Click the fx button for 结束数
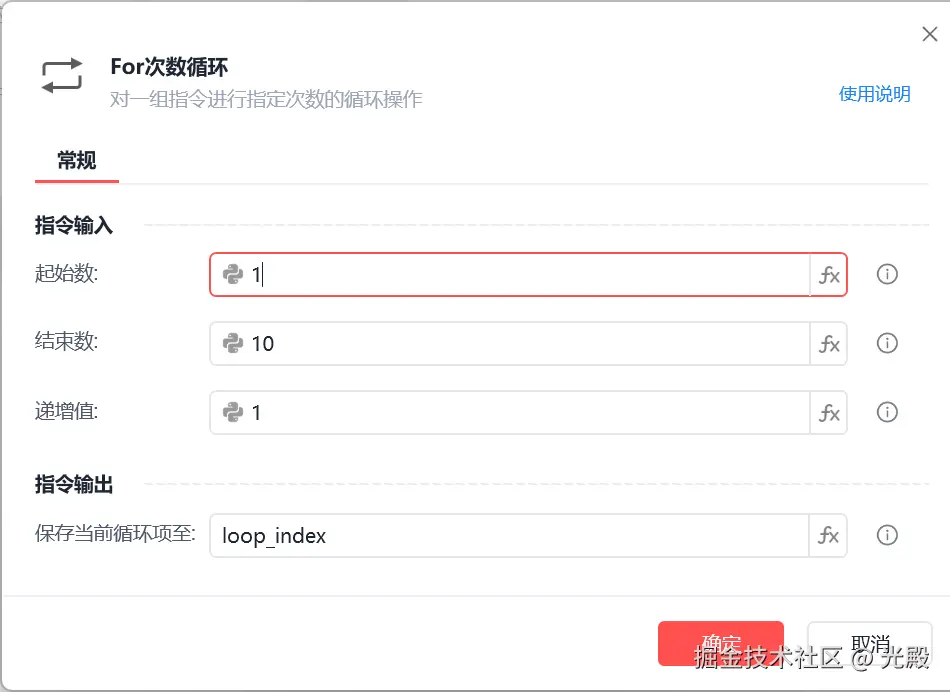 click(829, 344)
